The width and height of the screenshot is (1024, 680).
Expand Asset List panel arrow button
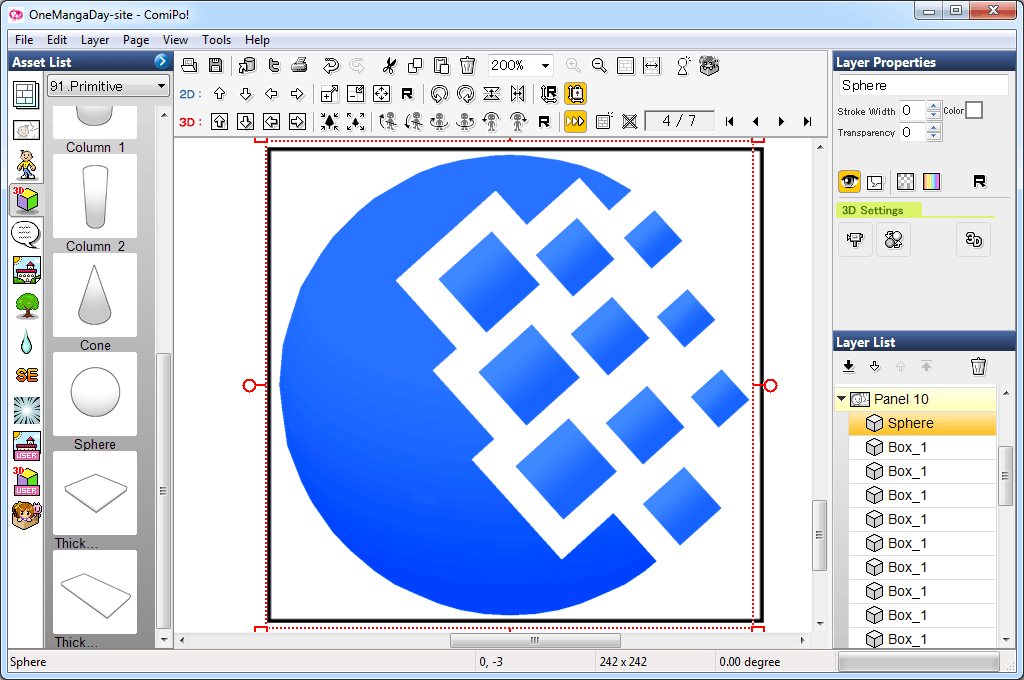point(161,61)
